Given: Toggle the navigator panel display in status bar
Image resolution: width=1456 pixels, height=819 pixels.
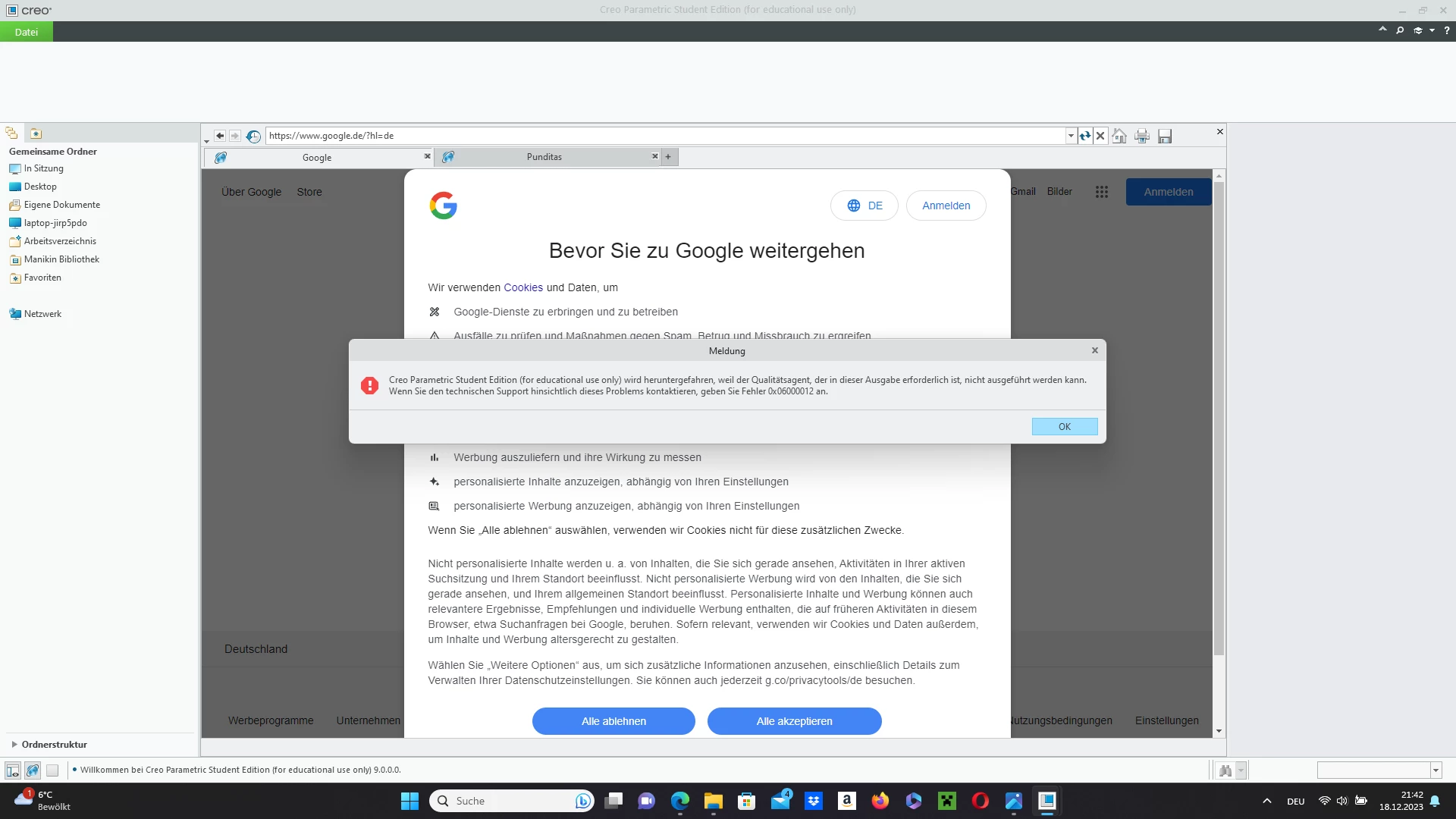Looking at the screenshot, I should pos(13,770).
